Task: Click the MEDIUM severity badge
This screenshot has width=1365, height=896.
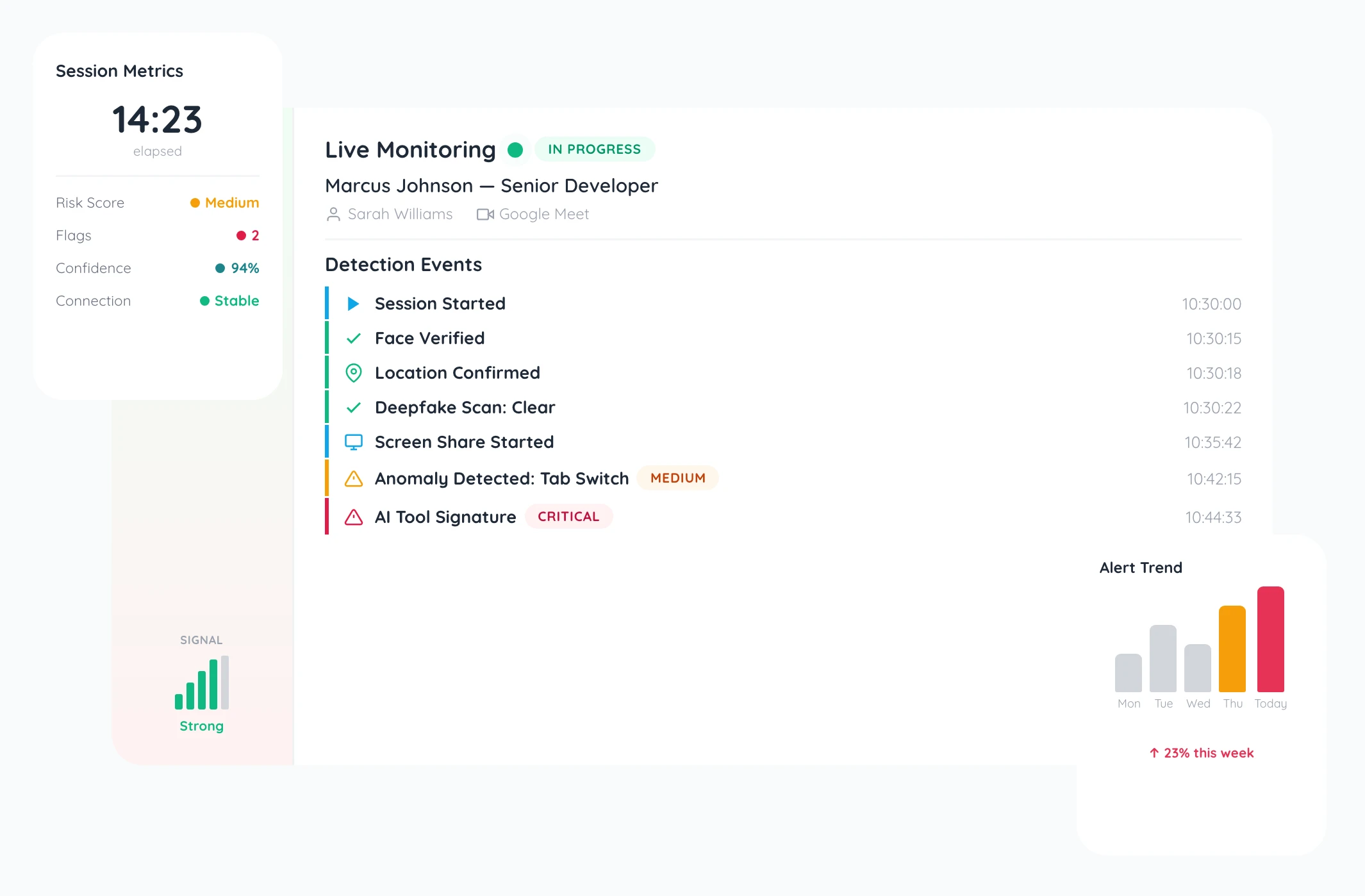Action: 677,478
